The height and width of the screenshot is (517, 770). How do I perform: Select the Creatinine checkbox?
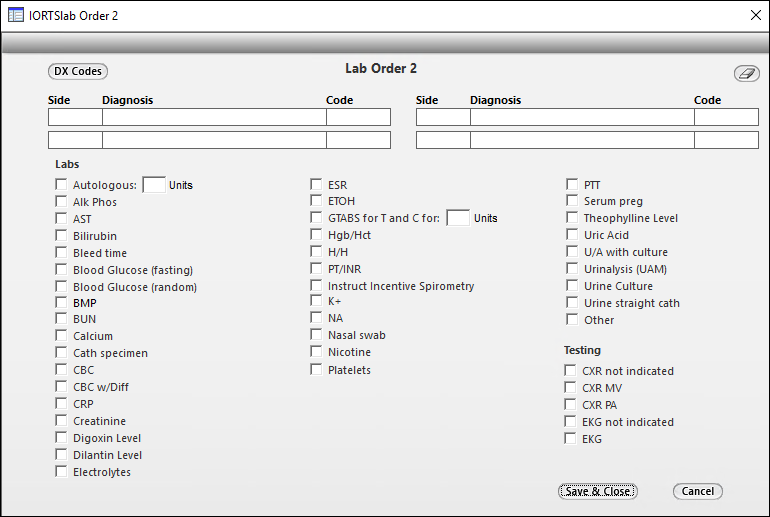61,420
